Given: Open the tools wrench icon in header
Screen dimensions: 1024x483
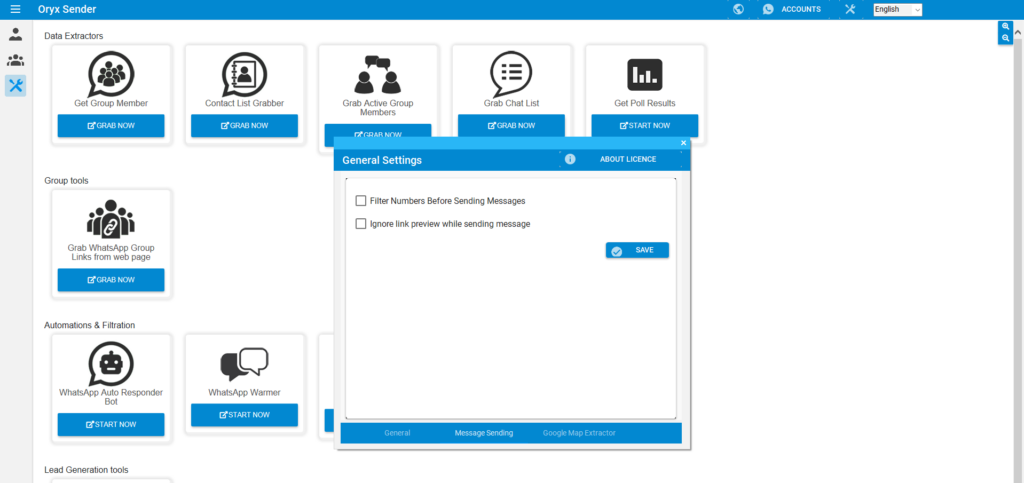Looking at the screenshot, I should click(850, 9).
